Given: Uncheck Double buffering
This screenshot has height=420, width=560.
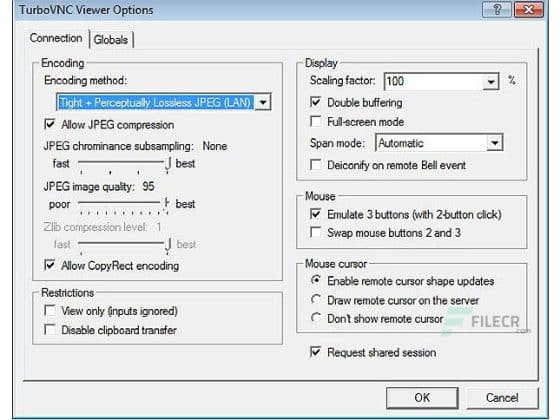Looking at the screenshot, I should click(316, 102).
